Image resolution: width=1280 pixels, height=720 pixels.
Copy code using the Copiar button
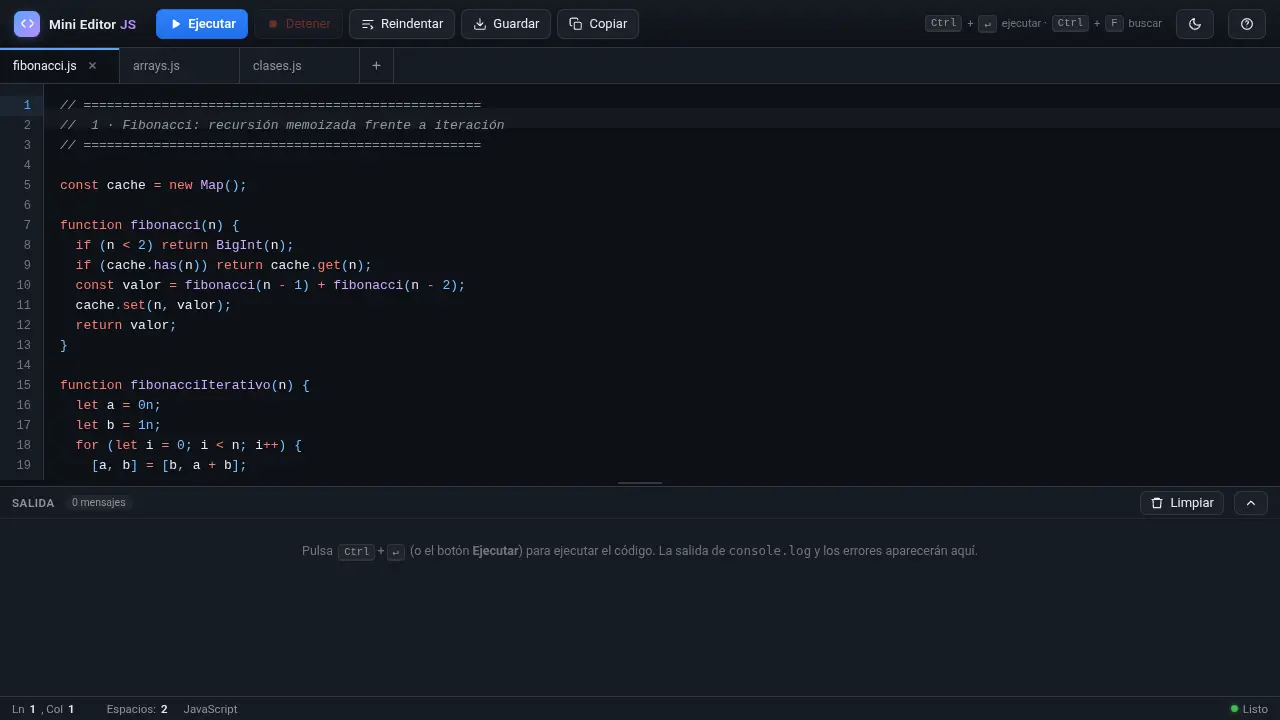pyautogui.click(x=598, y=24)
